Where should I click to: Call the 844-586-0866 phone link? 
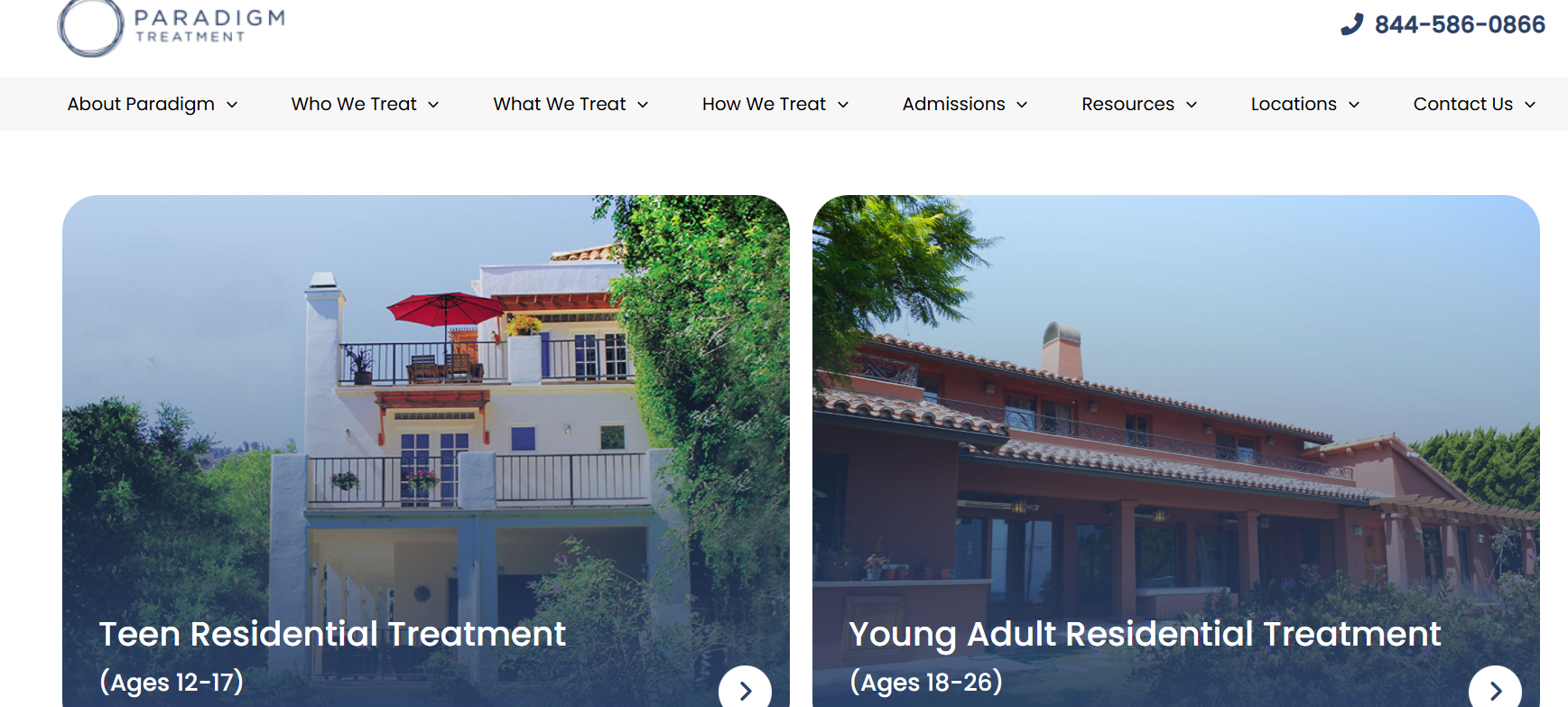coord(1460,24)
